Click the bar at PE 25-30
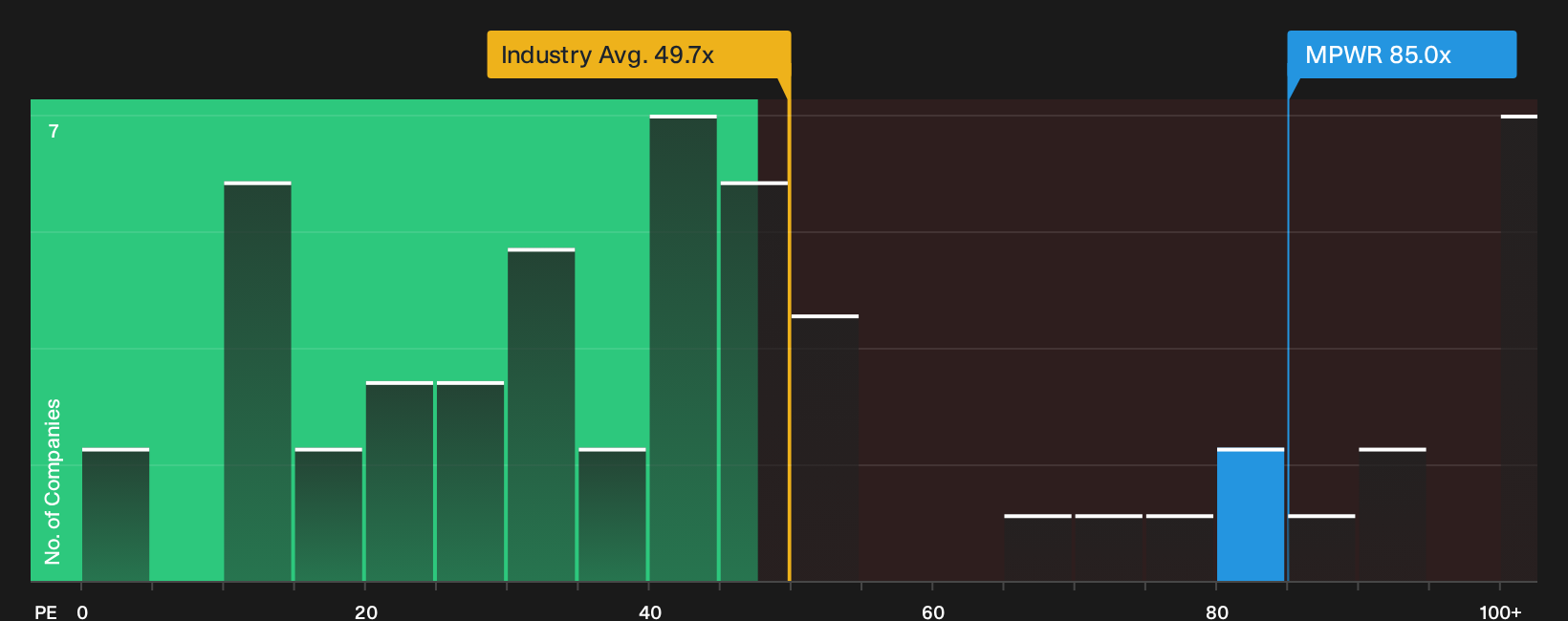 (470, 482)
